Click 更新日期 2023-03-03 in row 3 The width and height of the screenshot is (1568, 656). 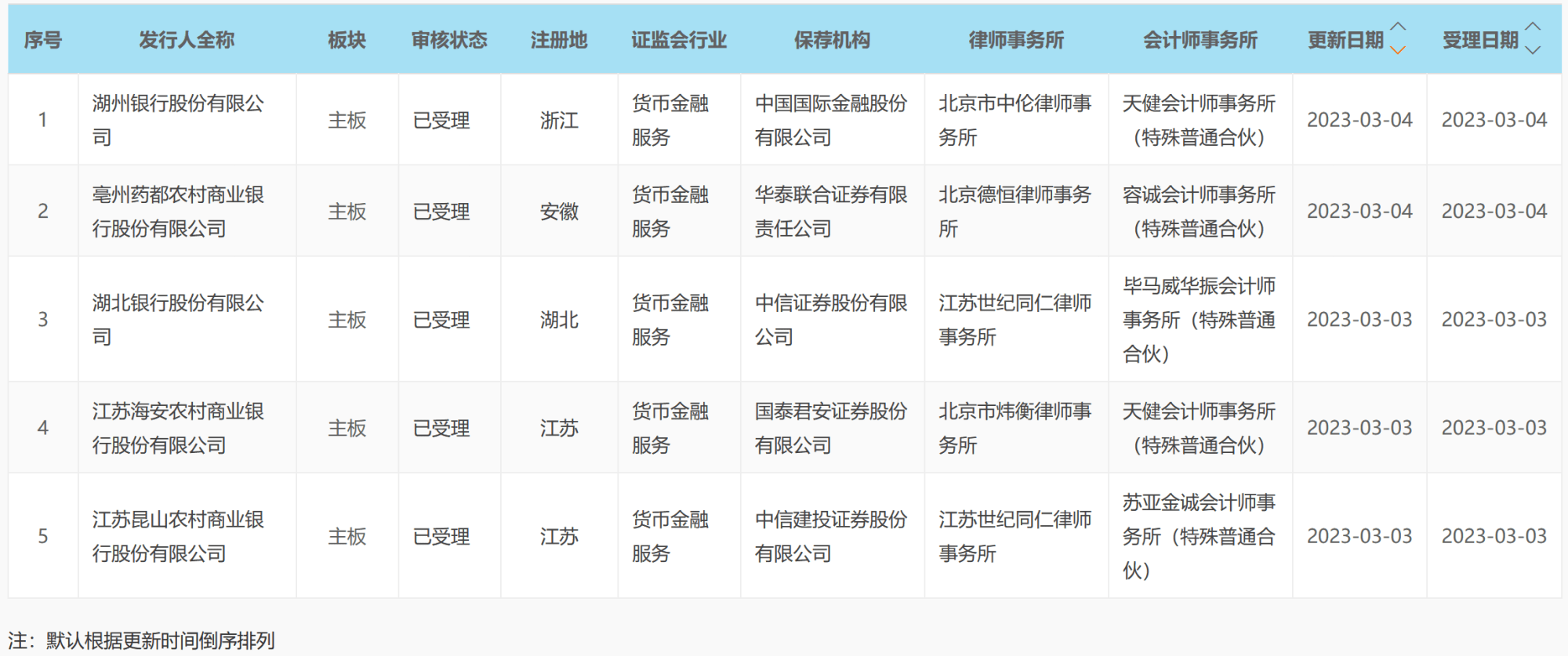click(x=1359, y=320)
